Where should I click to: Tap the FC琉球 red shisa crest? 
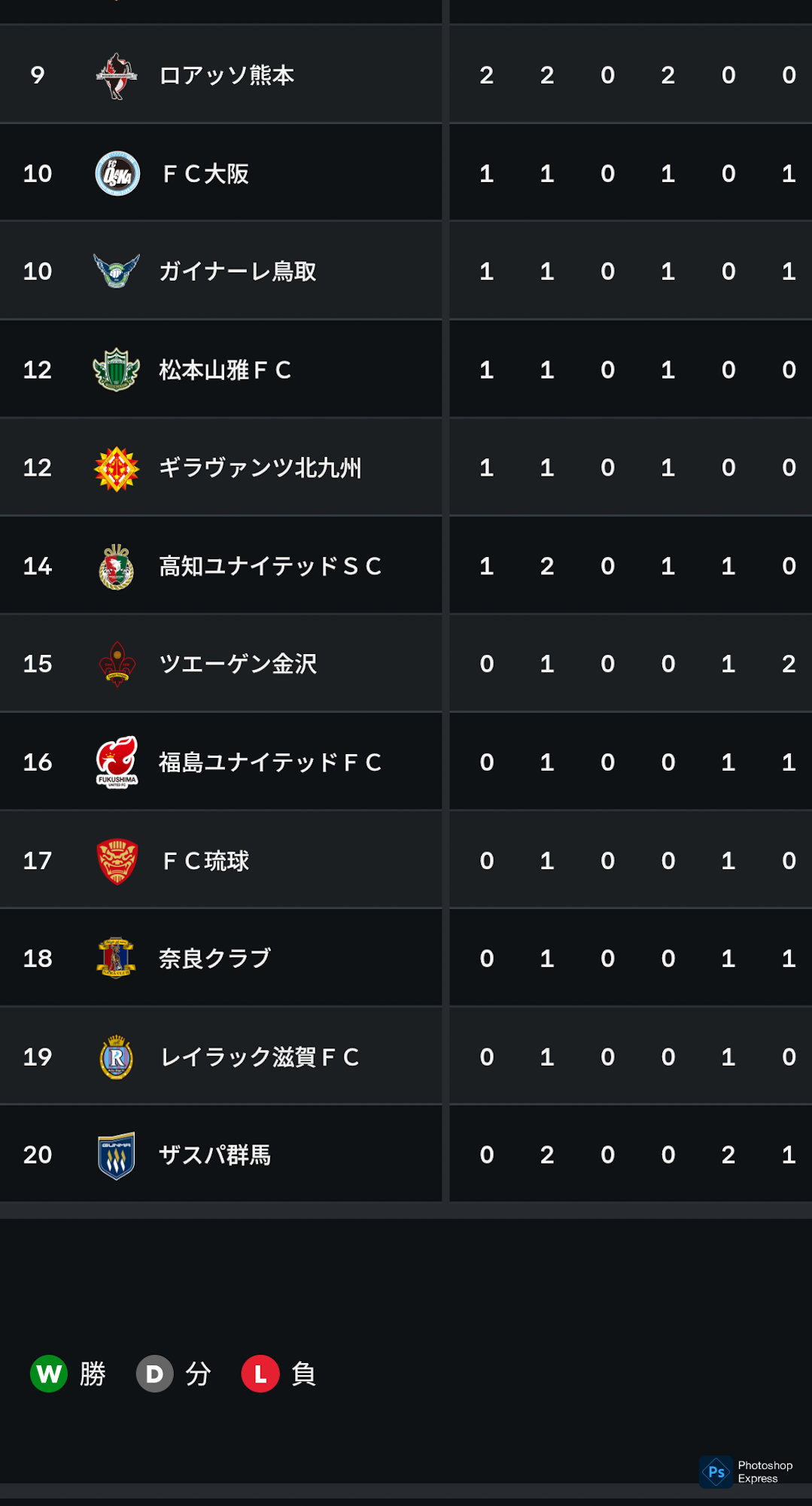[117, 861]
